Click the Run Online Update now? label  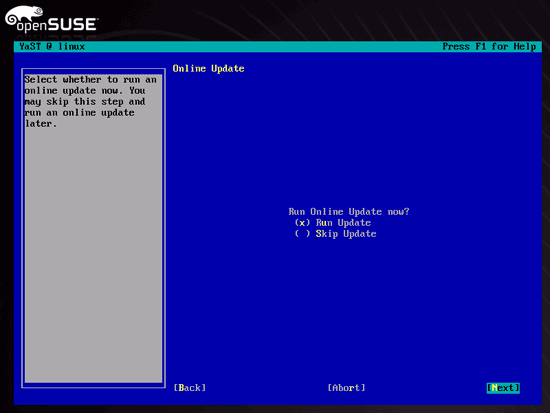coord(349,212)
